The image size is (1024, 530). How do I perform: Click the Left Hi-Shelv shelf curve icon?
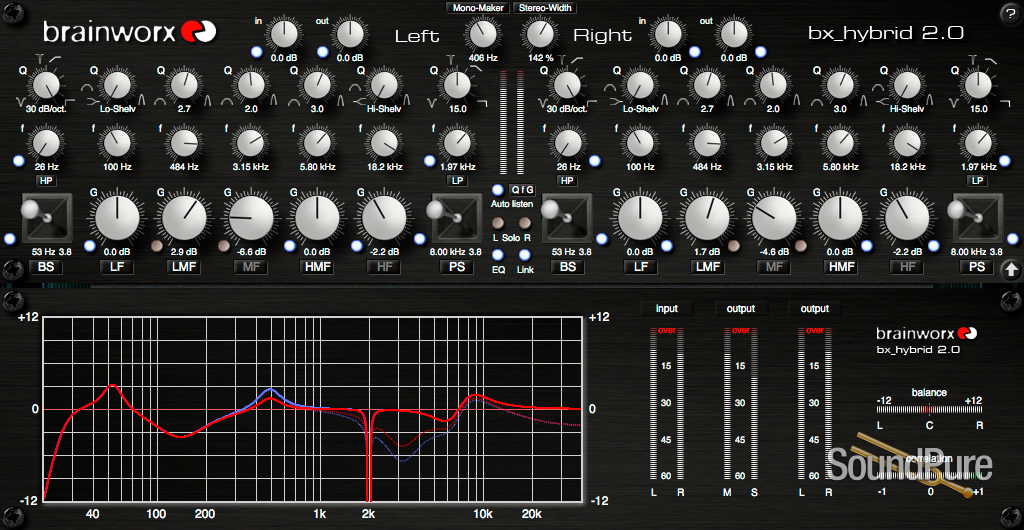click(x=357, y=101)
